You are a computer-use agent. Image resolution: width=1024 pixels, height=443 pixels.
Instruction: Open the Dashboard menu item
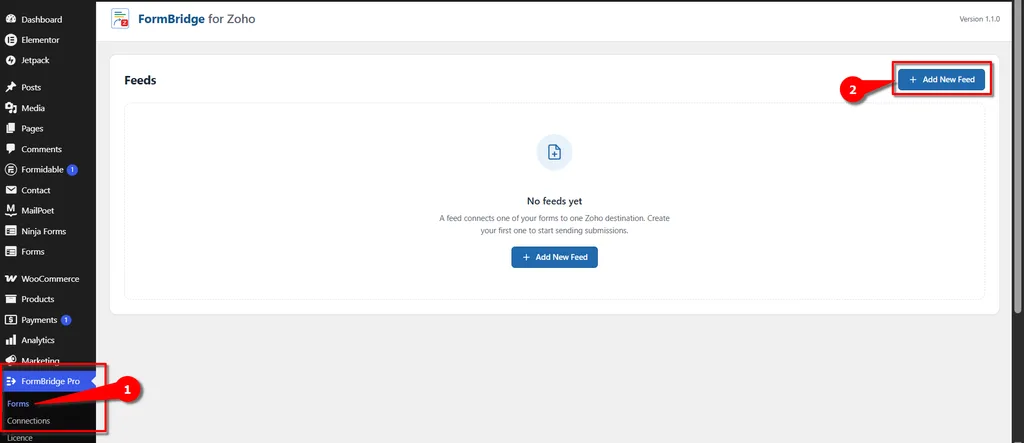point(42,20)
